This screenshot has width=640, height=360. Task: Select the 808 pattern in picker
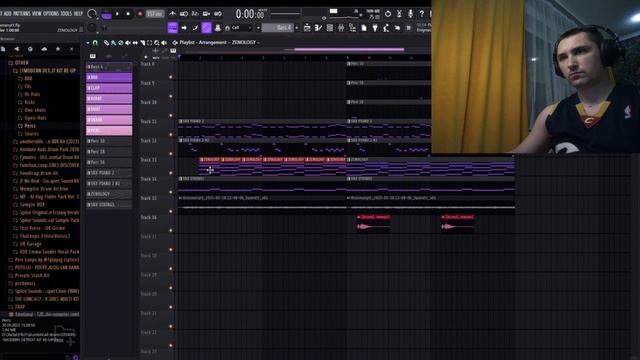[109, 77]
